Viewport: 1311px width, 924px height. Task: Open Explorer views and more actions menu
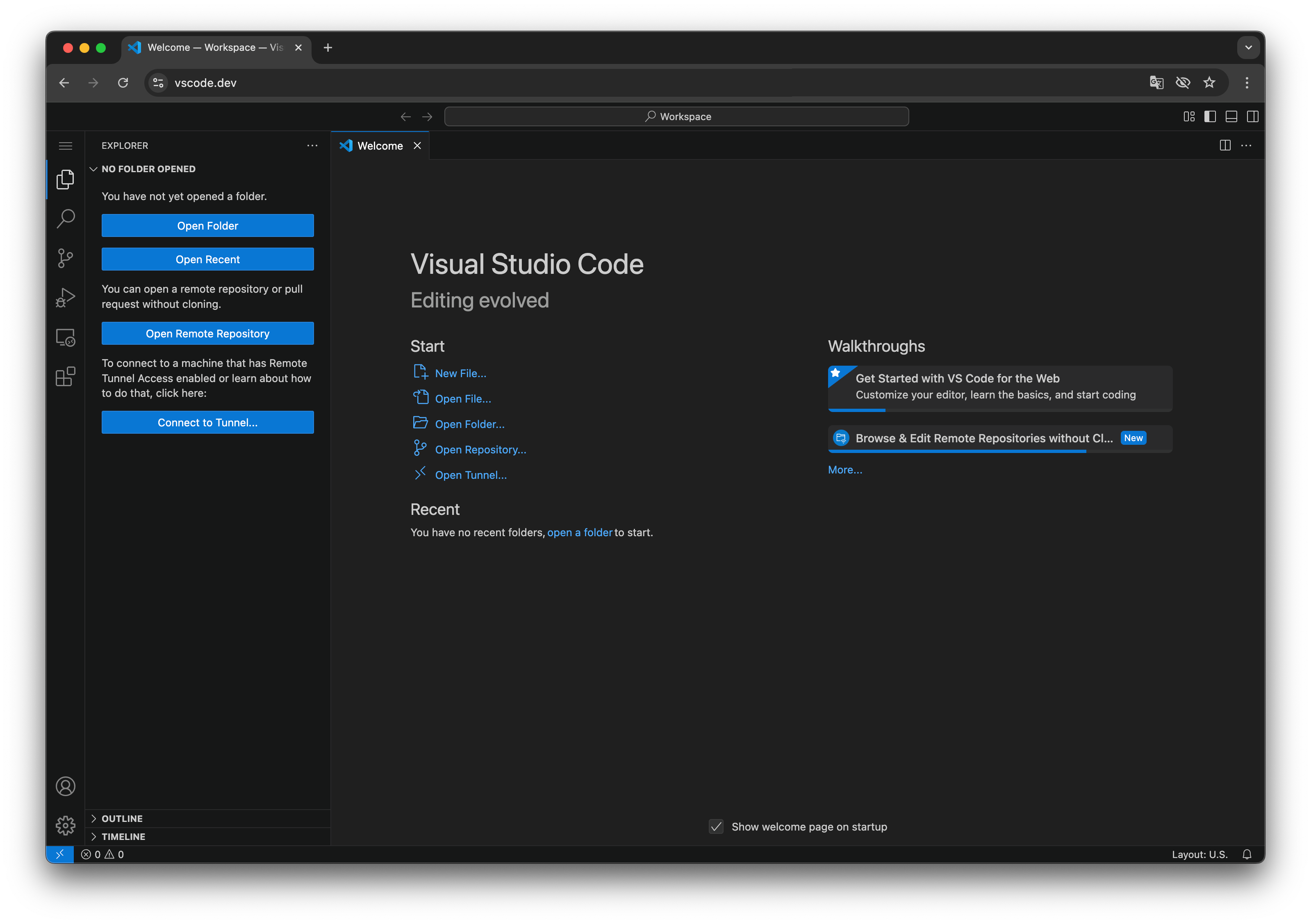(x=312, y=146)
